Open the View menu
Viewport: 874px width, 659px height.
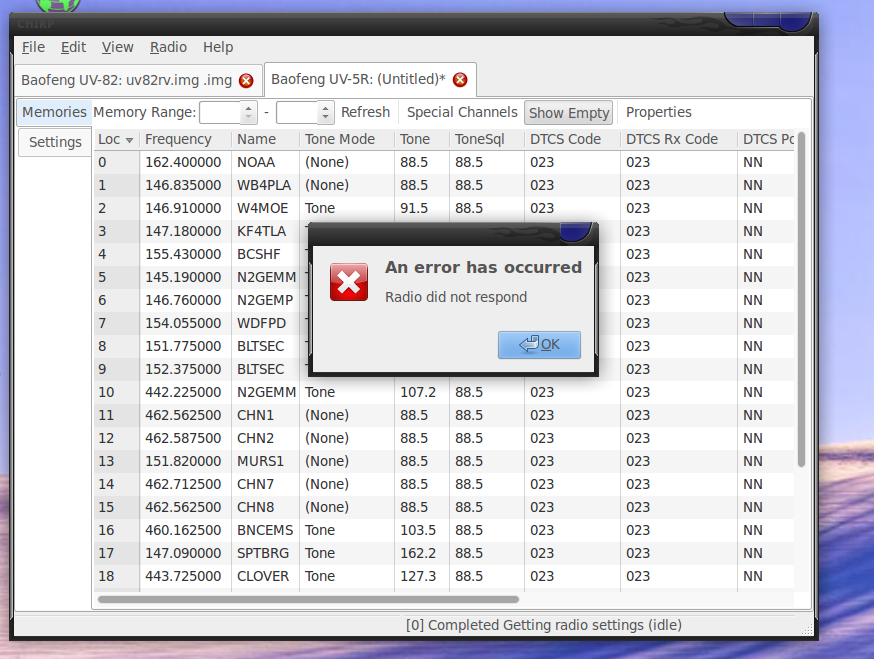[117, 47]
